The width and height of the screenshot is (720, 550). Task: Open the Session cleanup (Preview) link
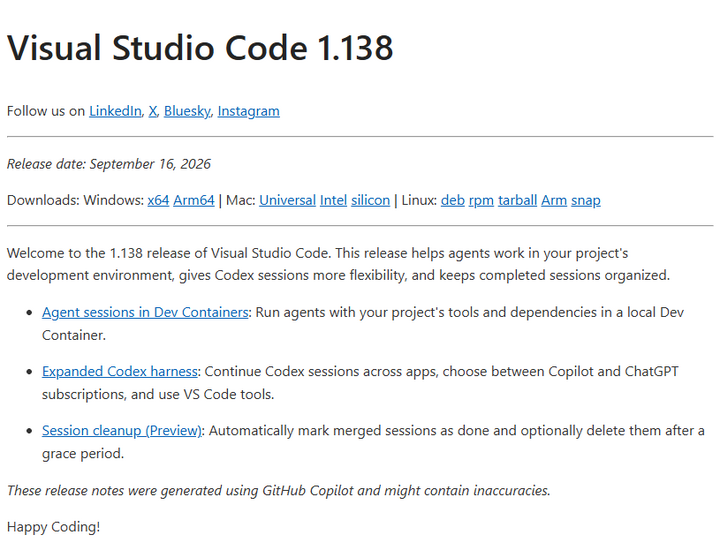(122, 431)
